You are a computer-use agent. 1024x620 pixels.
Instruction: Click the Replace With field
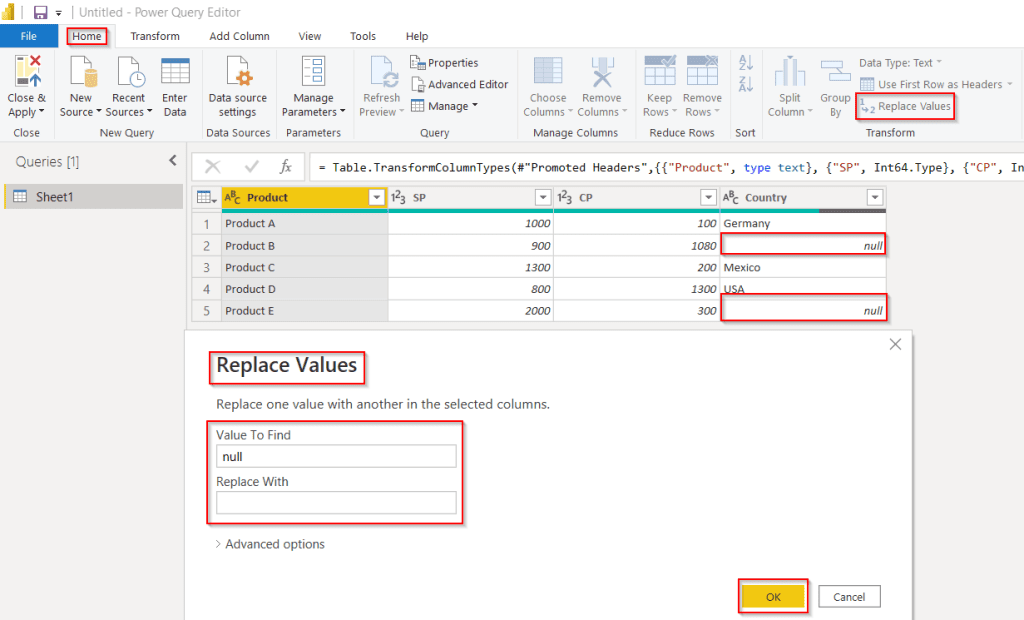[x=336, y=502]
